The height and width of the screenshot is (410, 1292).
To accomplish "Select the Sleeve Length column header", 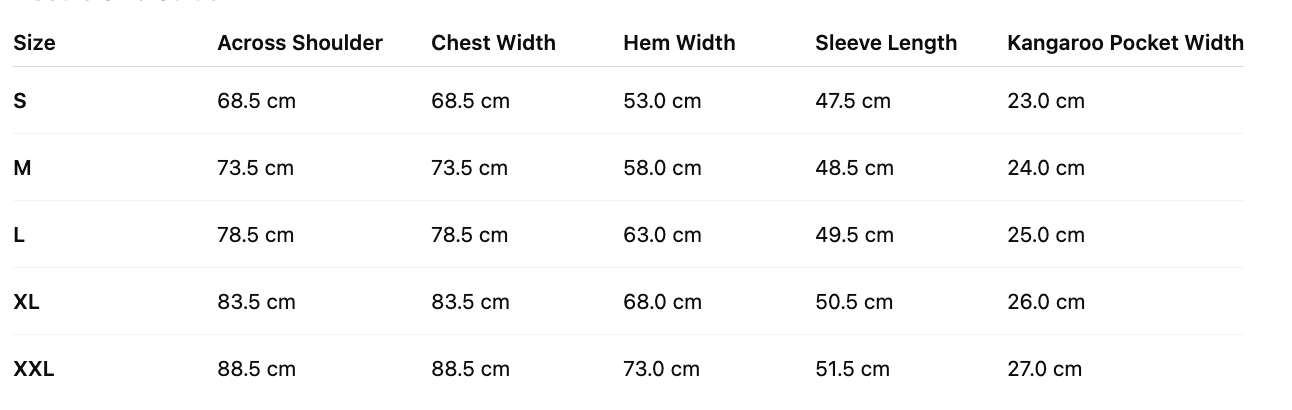I will click(x=886, y=43).
